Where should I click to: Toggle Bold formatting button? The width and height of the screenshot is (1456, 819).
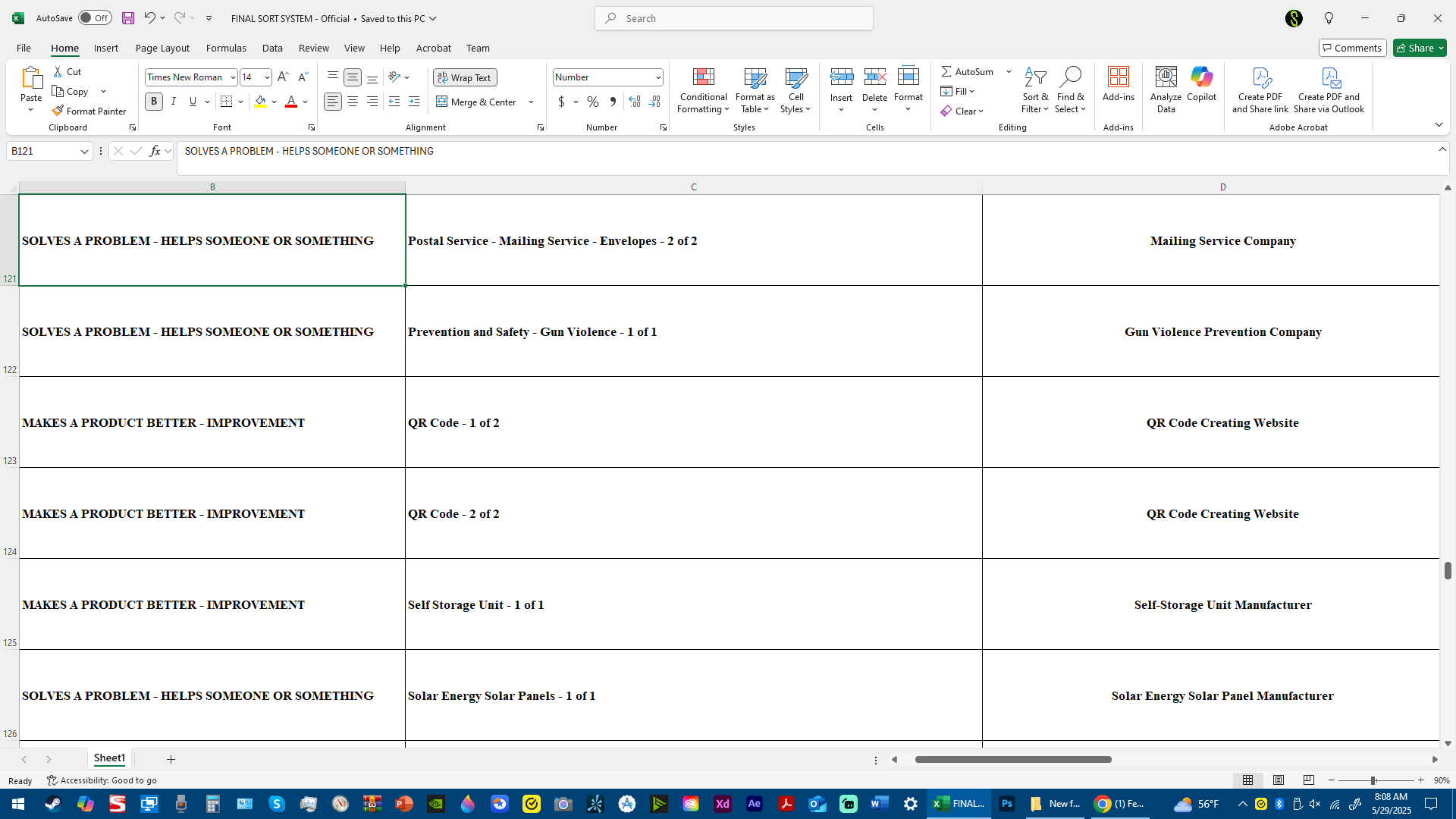(154, 102)
